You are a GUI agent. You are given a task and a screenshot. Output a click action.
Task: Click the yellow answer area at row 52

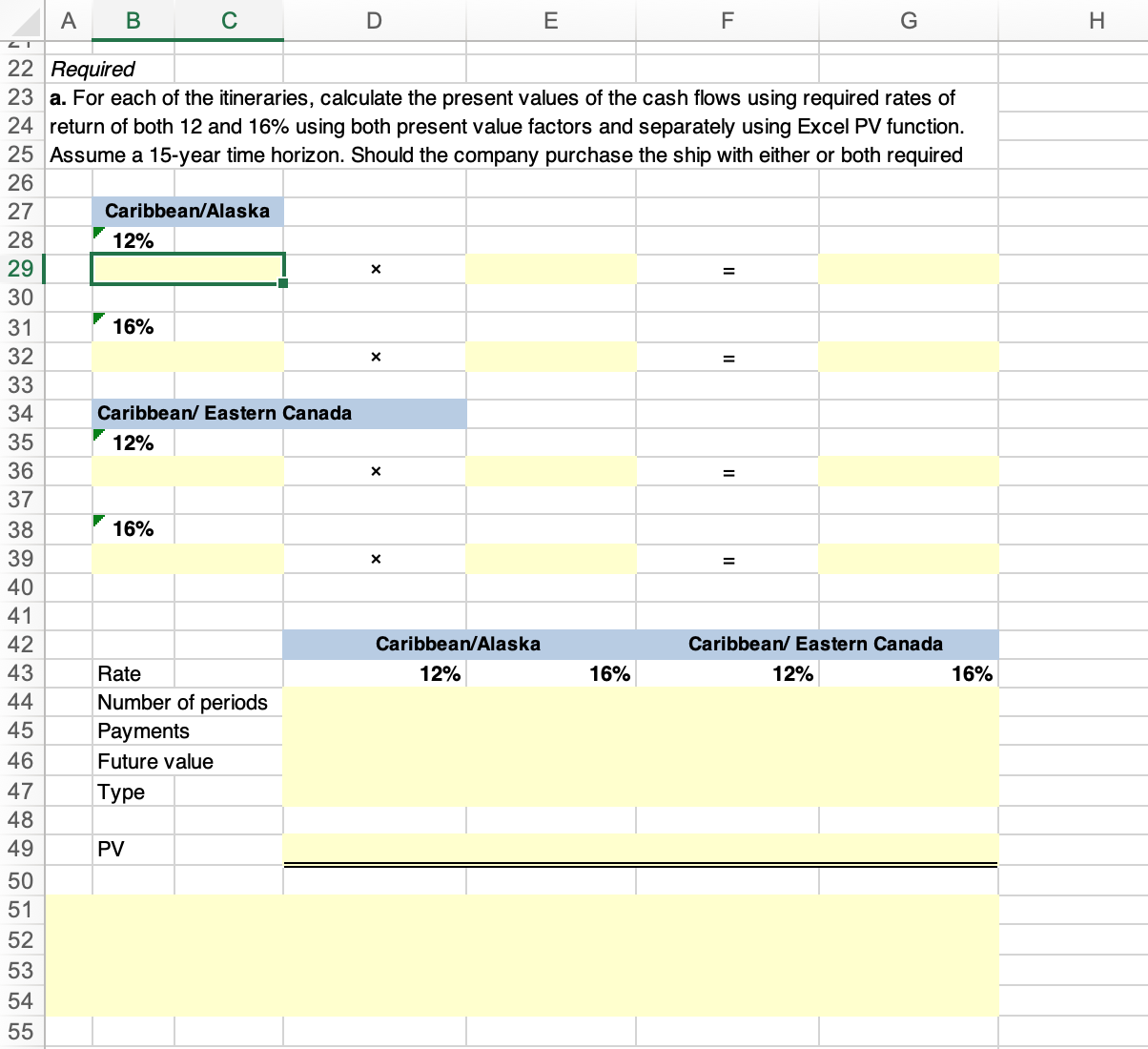pyautogui.click(x=523, y=940)
